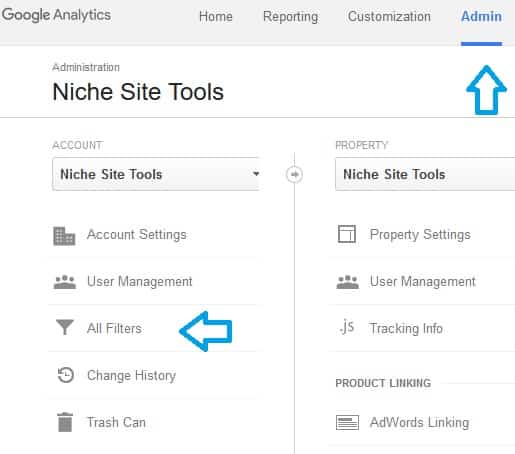515x454 pixels.
Task: Open the Trash Can link
Action: click(x=116, y=422)
